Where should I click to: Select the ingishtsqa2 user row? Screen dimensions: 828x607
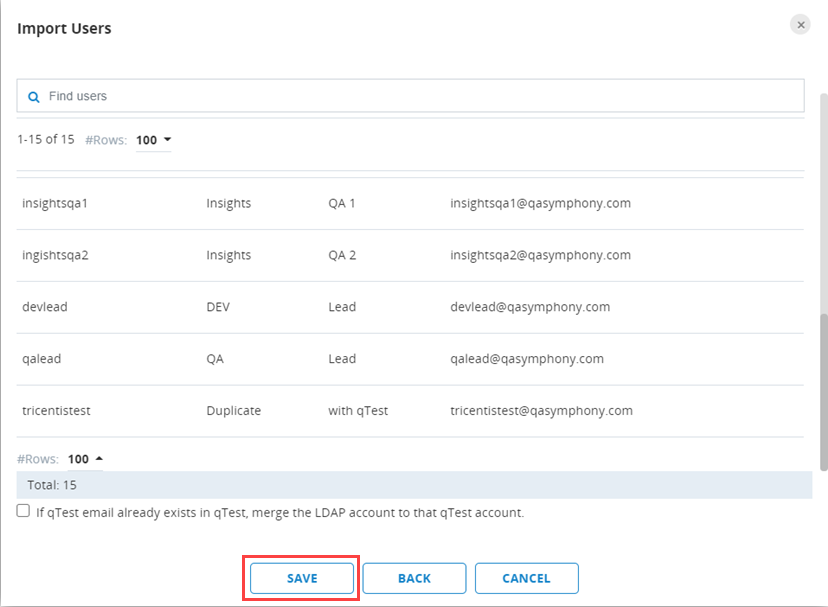click(x=56, y=255)
